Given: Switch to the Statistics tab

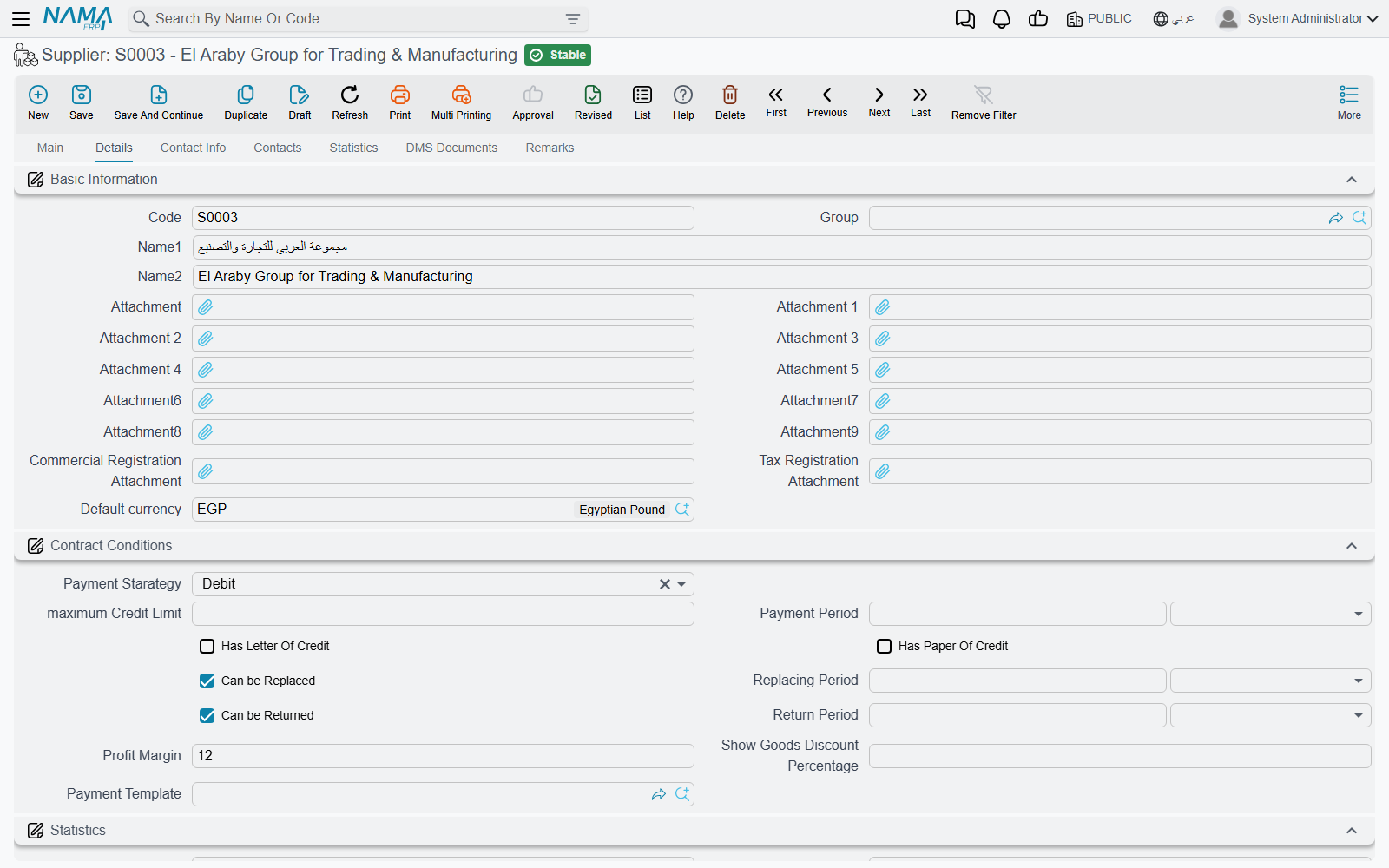Looking at the screenshot, I should pos(353,148).
